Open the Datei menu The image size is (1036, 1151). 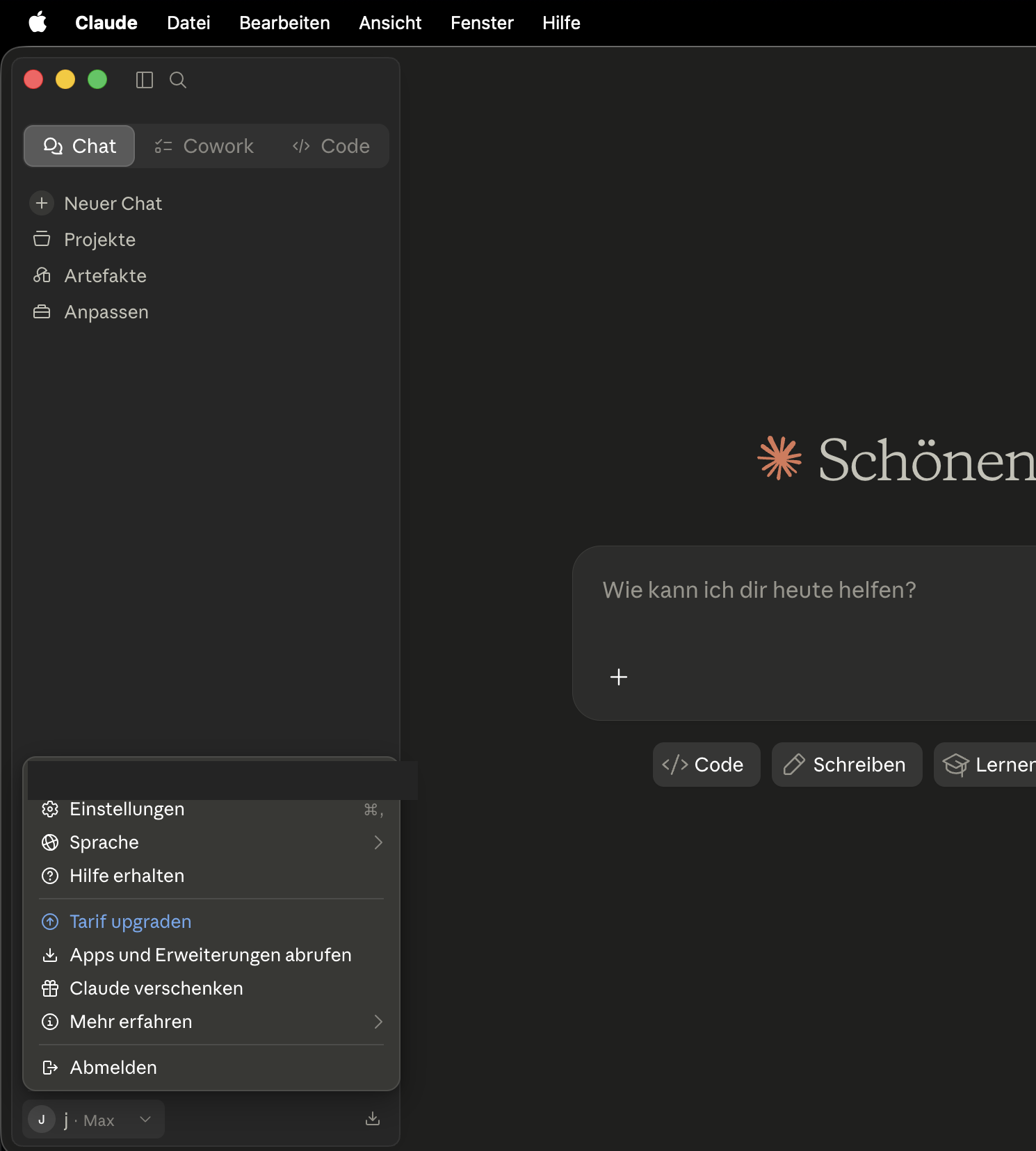coord(188,22)
